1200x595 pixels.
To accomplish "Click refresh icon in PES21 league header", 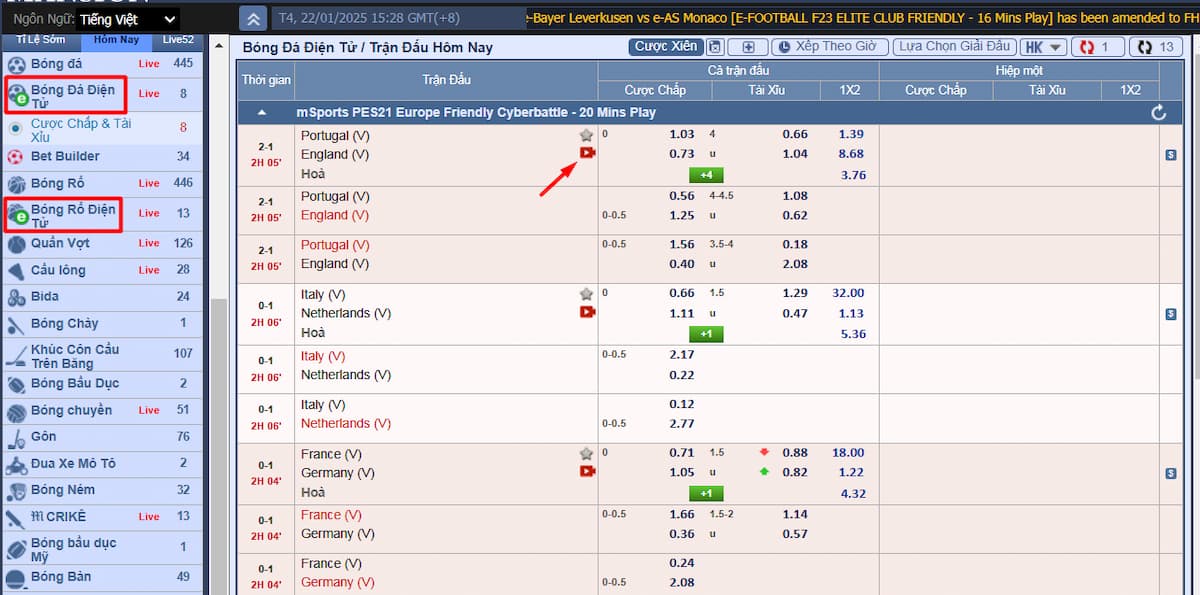I will [x=1159, y=113].
